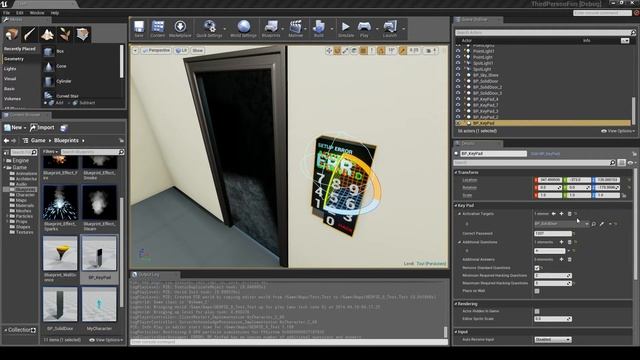Select the scale gizmo icon in viewport
Image resolution: width=640 pixels, height=360 pixels.
(346, 51)
